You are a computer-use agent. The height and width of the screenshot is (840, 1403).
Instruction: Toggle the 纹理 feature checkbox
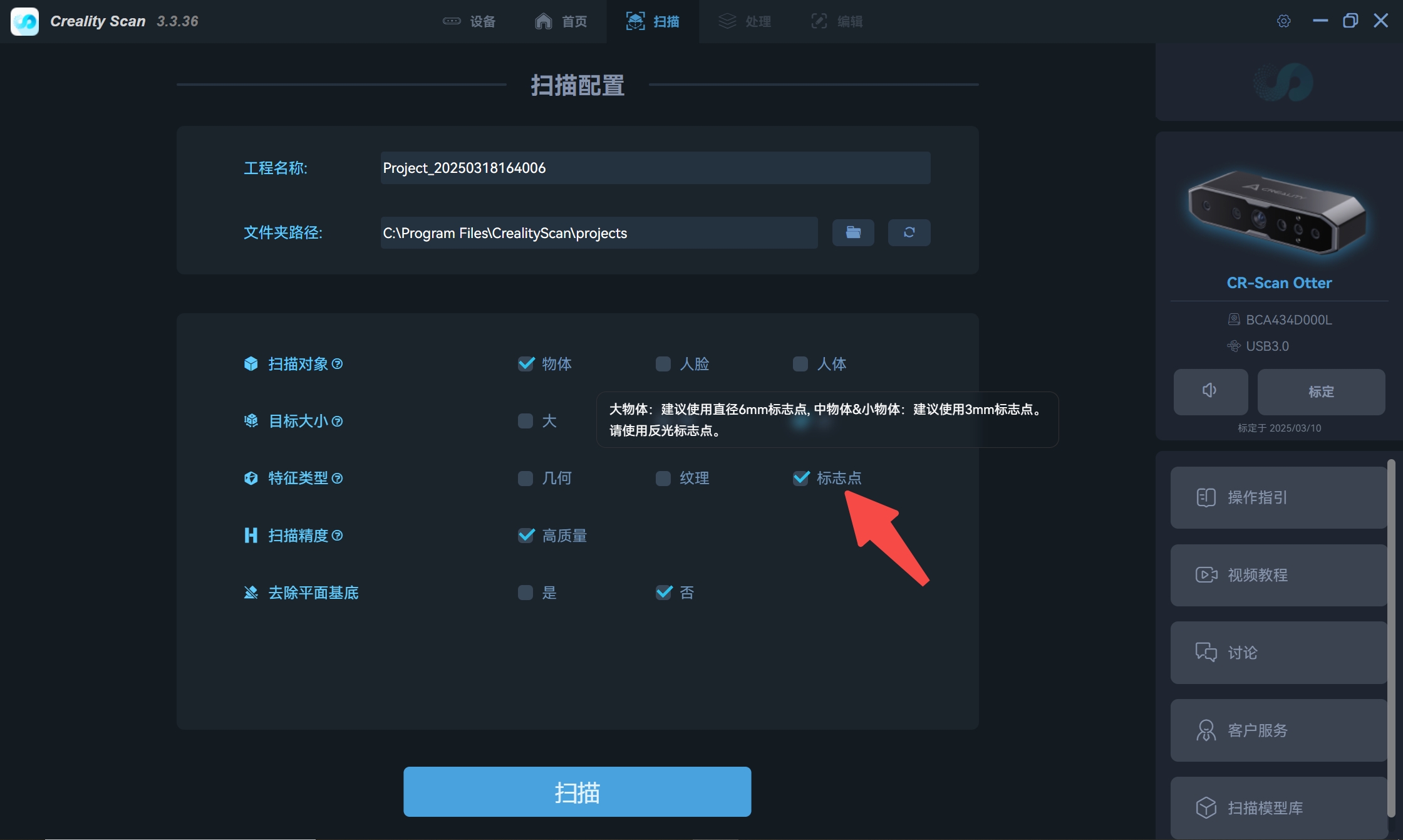tap(663, 479)
